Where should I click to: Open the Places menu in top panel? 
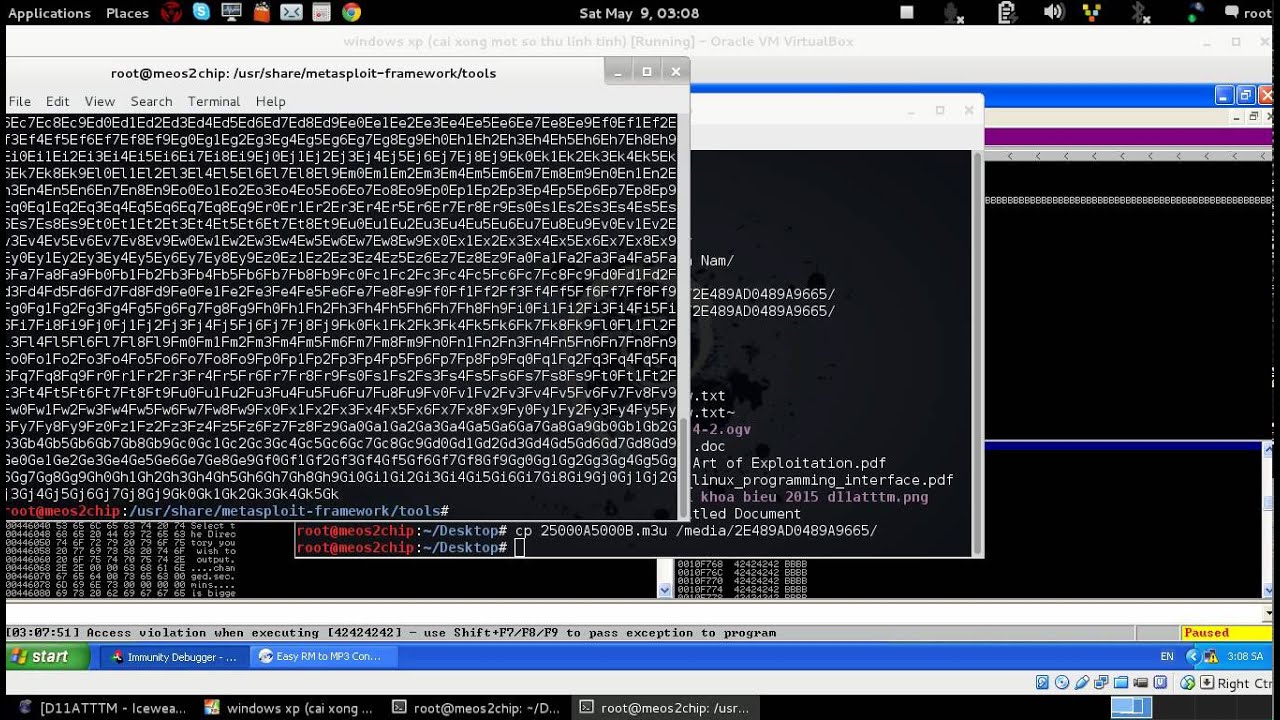127,13
